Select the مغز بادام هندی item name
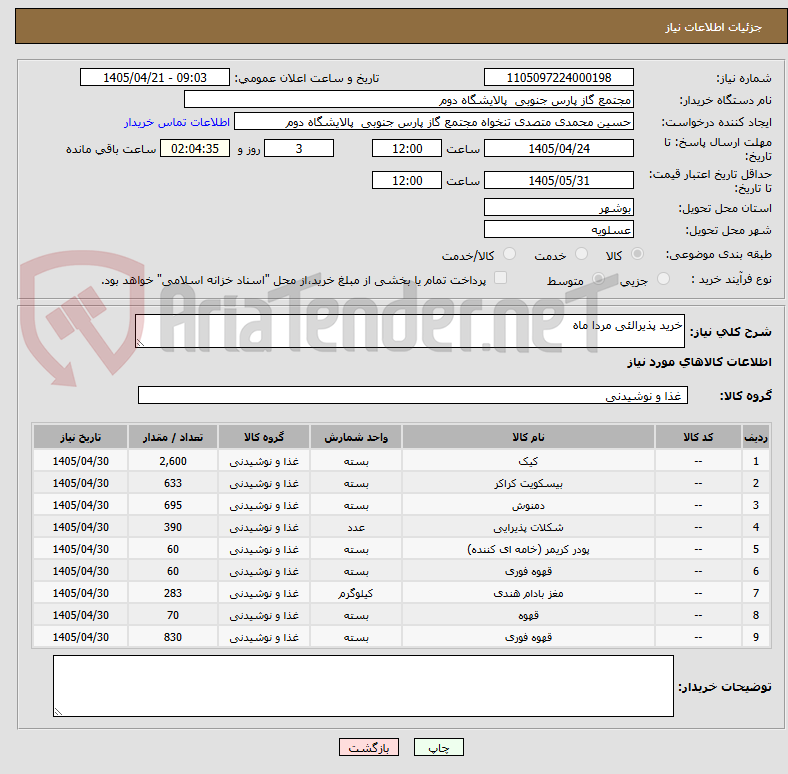This screenshot has width=788, height=774. (528, 593)
